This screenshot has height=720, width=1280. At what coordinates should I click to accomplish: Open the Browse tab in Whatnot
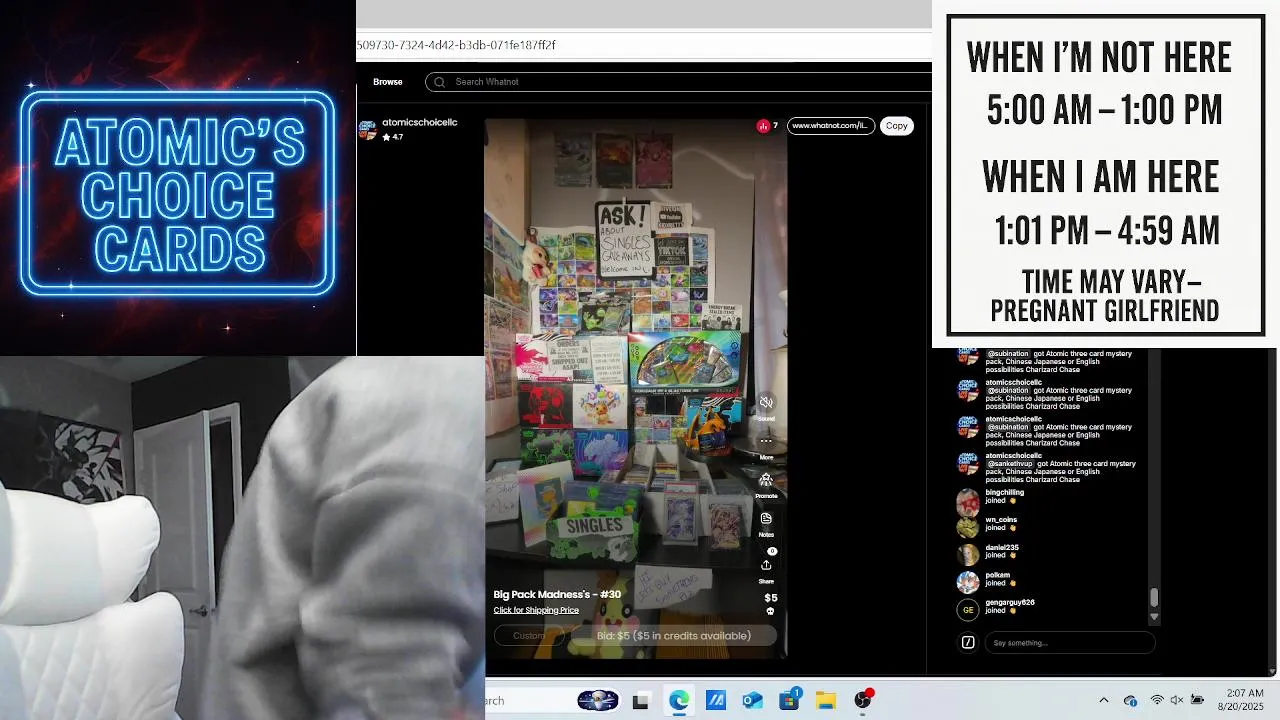click(388, 82)
